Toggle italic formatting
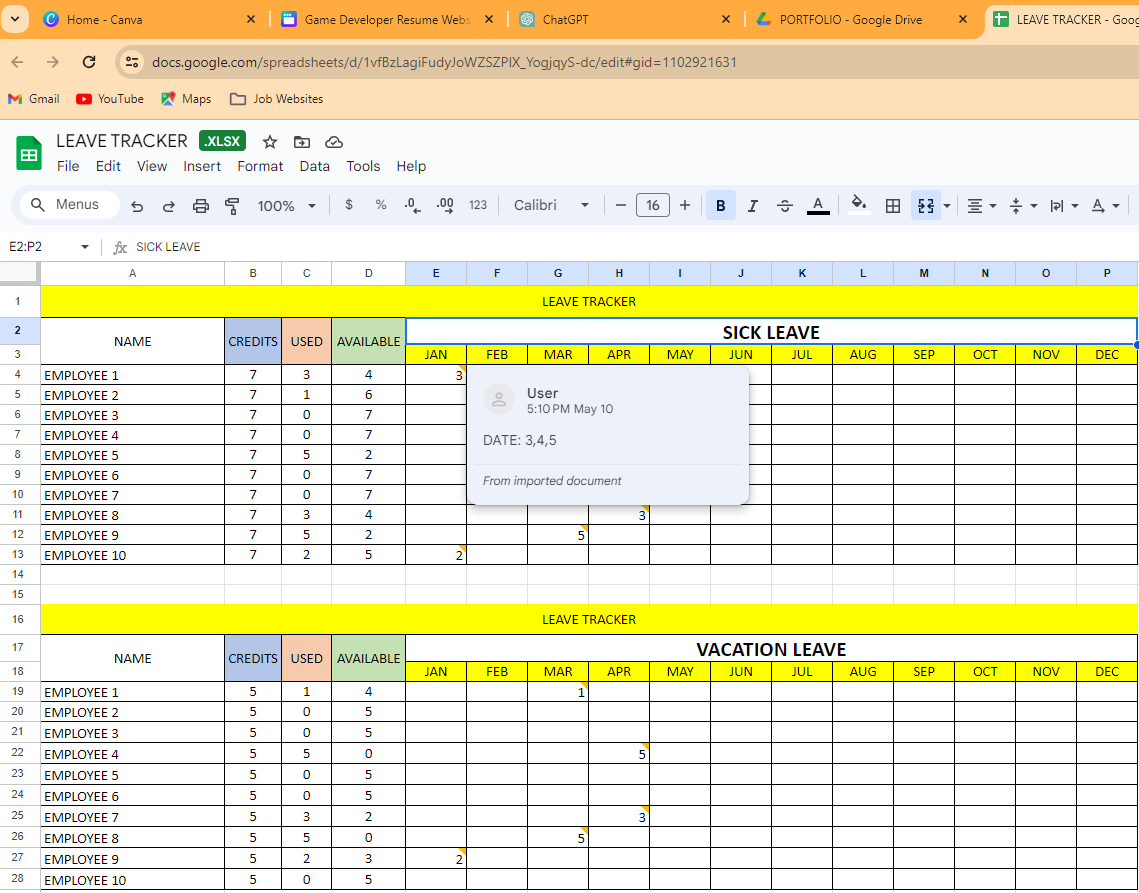Screen dimensions: 1139x893 (x=753, y=206)
